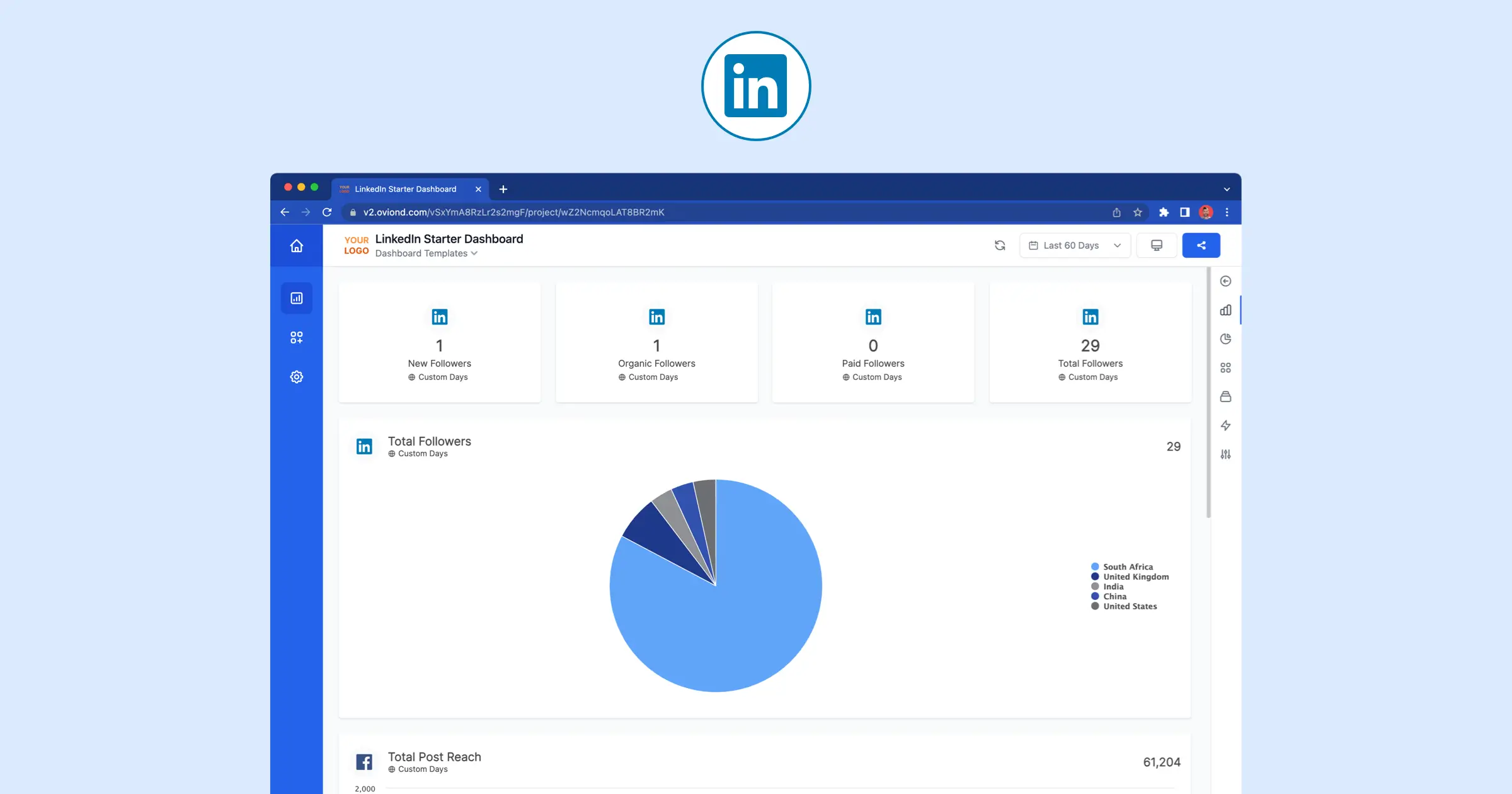Open settings gear in left sidebar
The height and width of the screenshot is (794, 1512).
point(296,377)
